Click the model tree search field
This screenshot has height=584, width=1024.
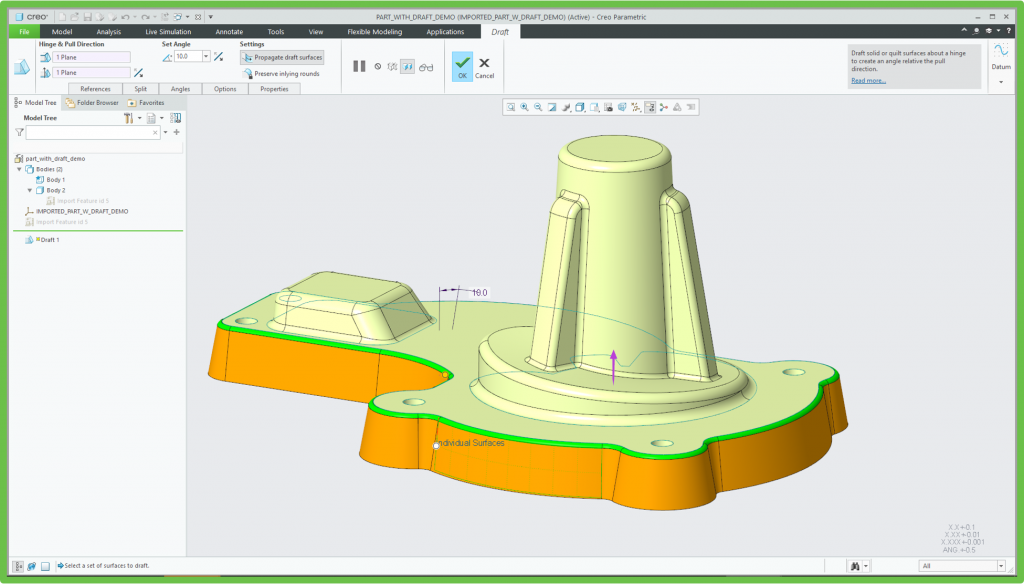pyautogui.click(x=90, y=132)
